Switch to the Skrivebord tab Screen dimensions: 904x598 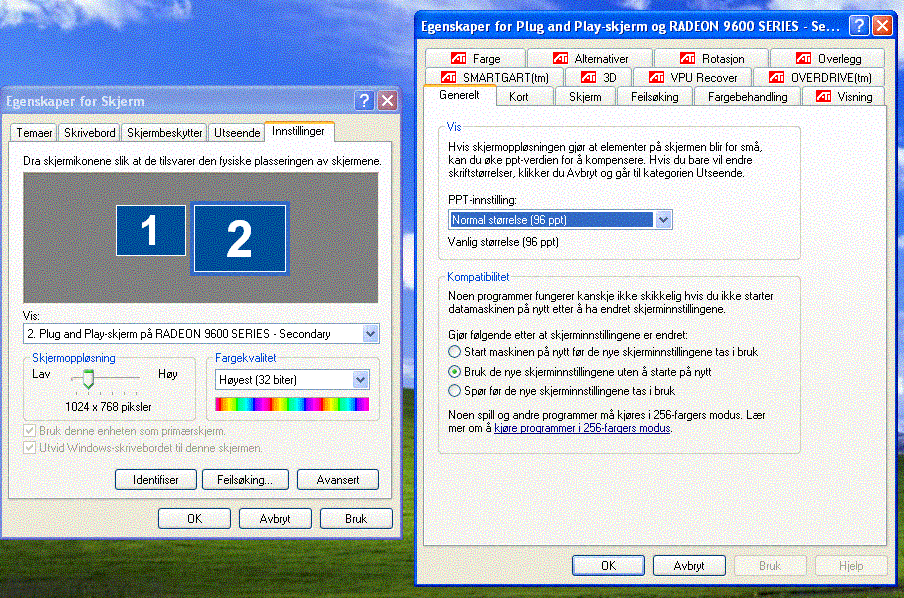coord(89,133)
